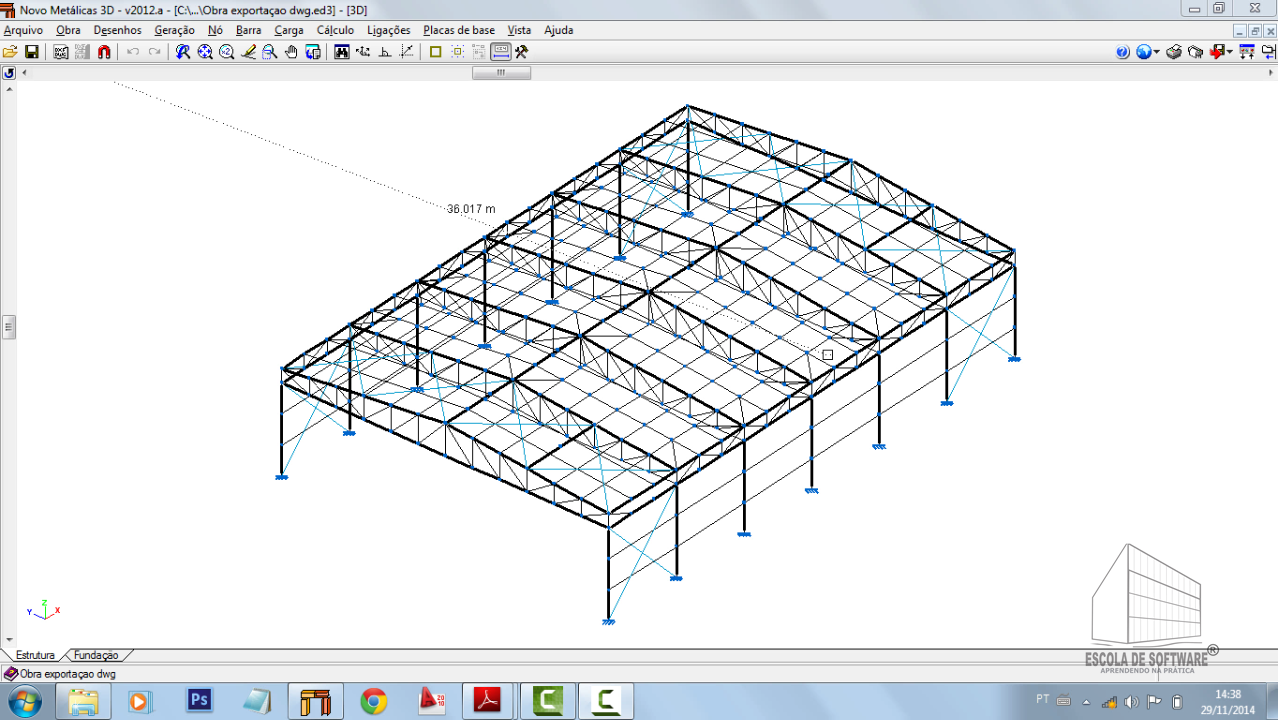Image resolution: width=1278 pixels, height=720 pixels.
Task: Open the Placas de base menu
Action: [458, 30]
